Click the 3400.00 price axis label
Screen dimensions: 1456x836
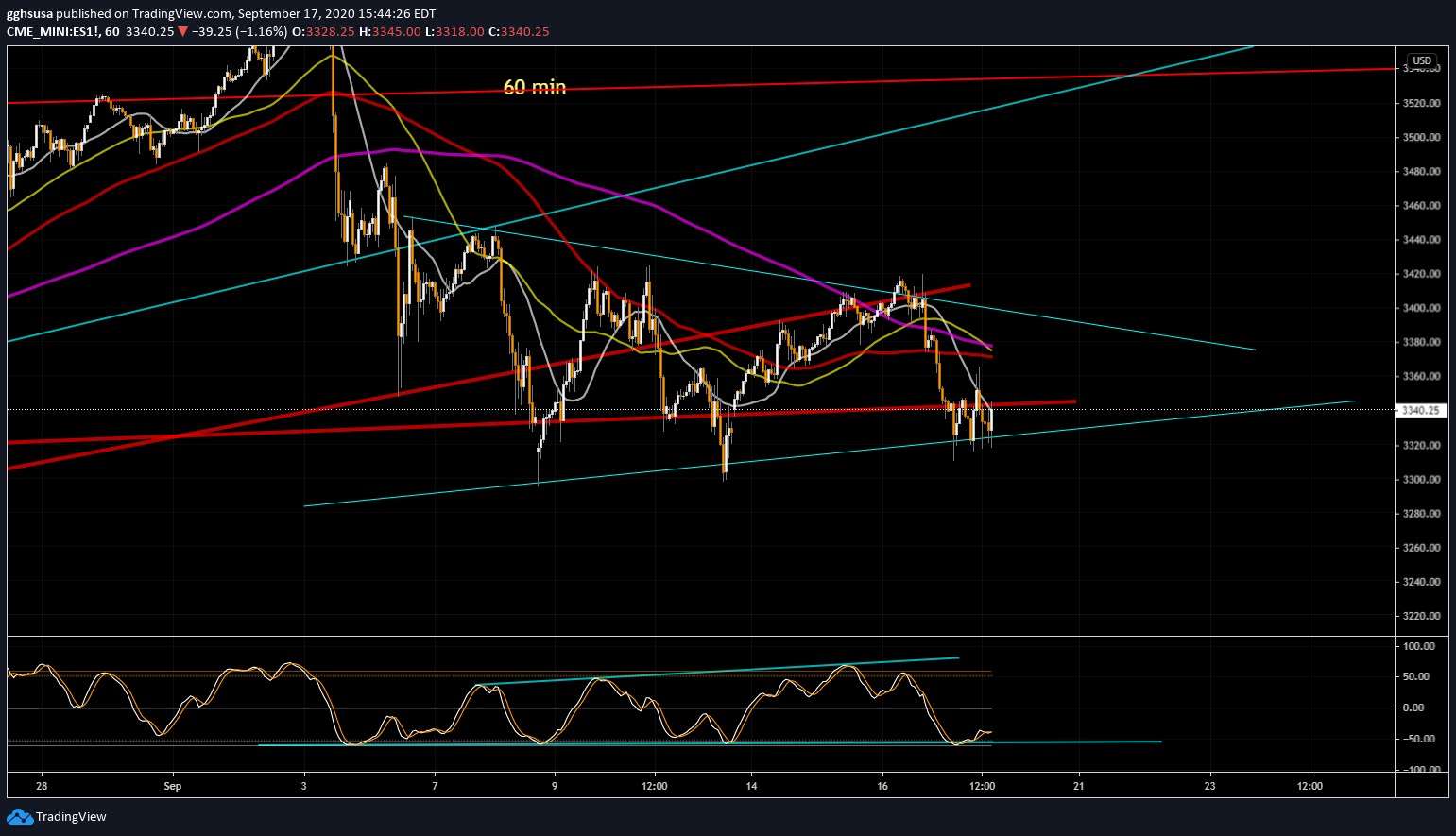coord(1421,308)
